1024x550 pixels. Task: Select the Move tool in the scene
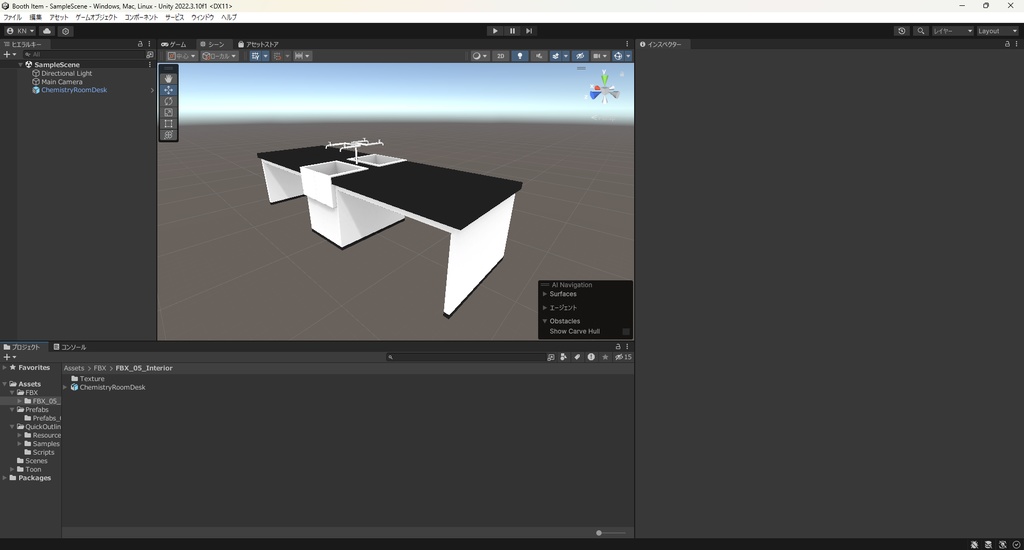click(x=168, y=89)
